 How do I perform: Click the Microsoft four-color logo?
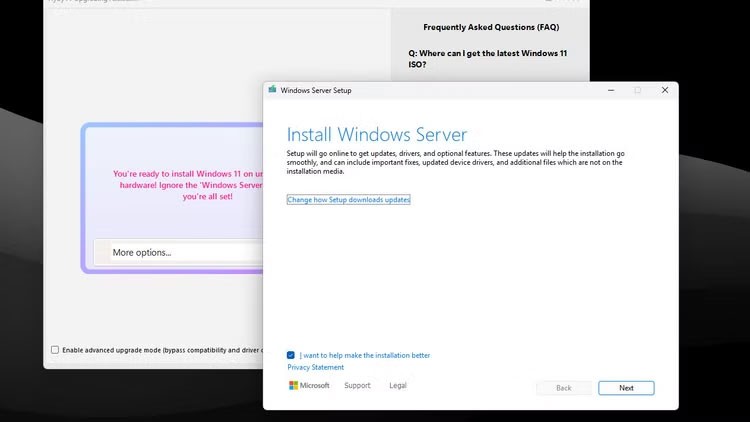[293, 386]
